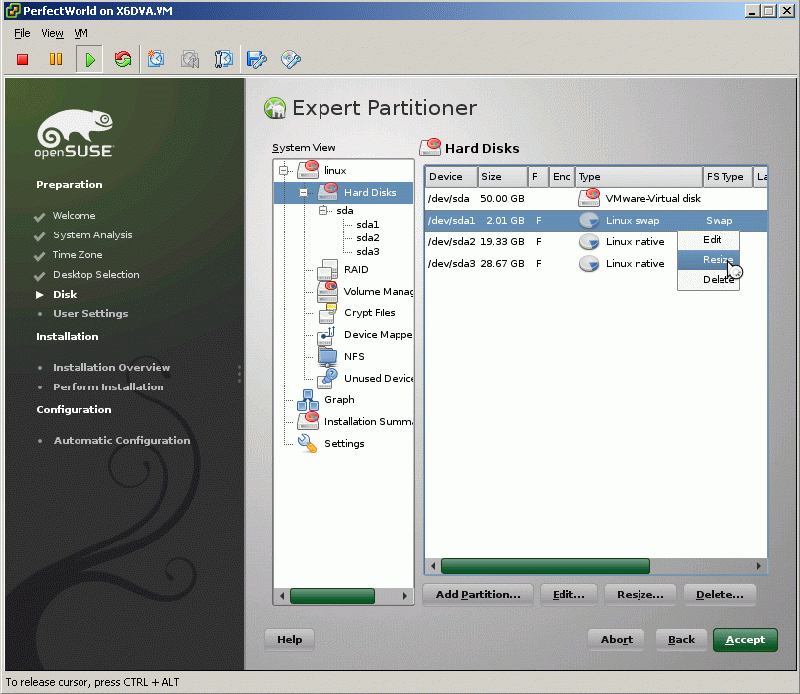Click the Device Mapper icon in tree
The width and height of the screenshot is (800, 694).
[327, 335]
